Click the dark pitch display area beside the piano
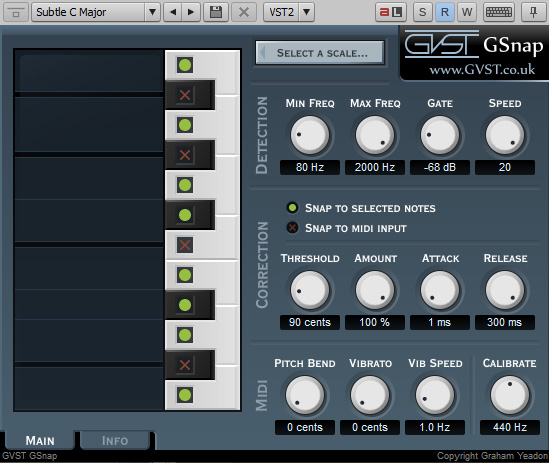This screenshot has height=463, width=549. click(x=89, y=230)
